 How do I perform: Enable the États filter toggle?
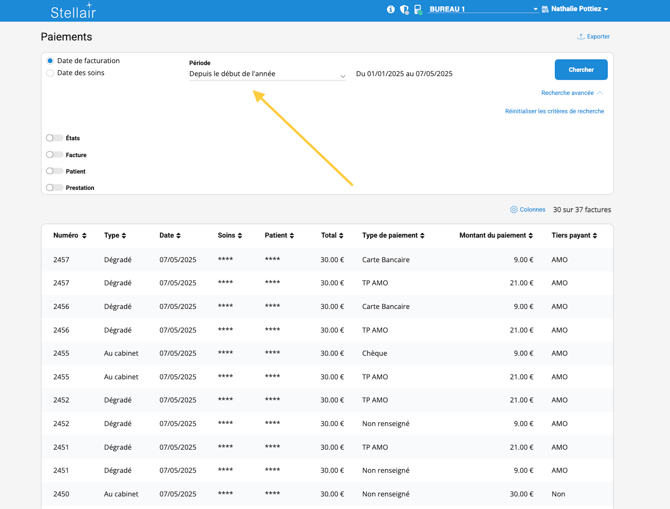coord(54,138)
